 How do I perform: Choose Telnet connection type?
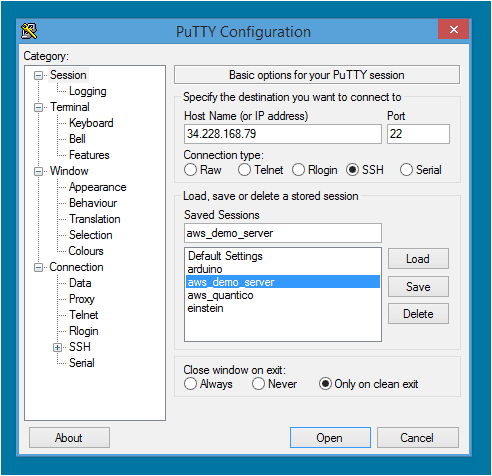[x=244, y=170]
